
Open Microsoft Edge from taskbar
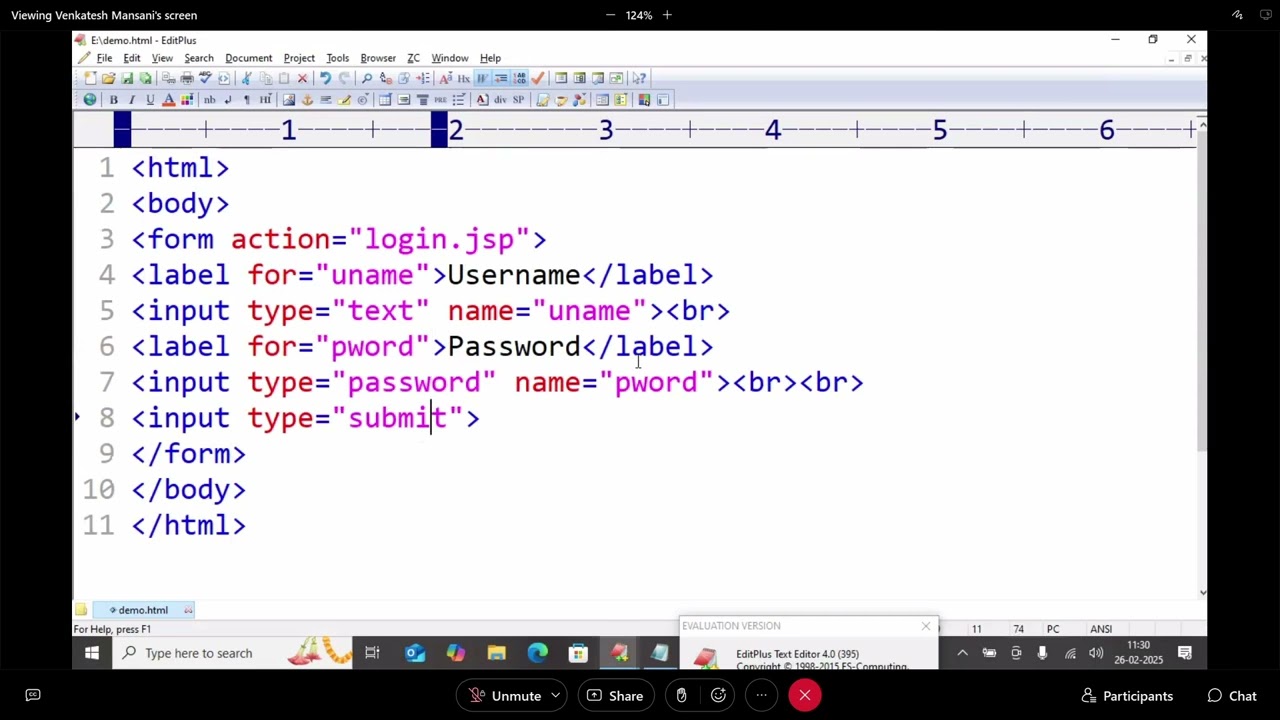(x=537, y=653)
